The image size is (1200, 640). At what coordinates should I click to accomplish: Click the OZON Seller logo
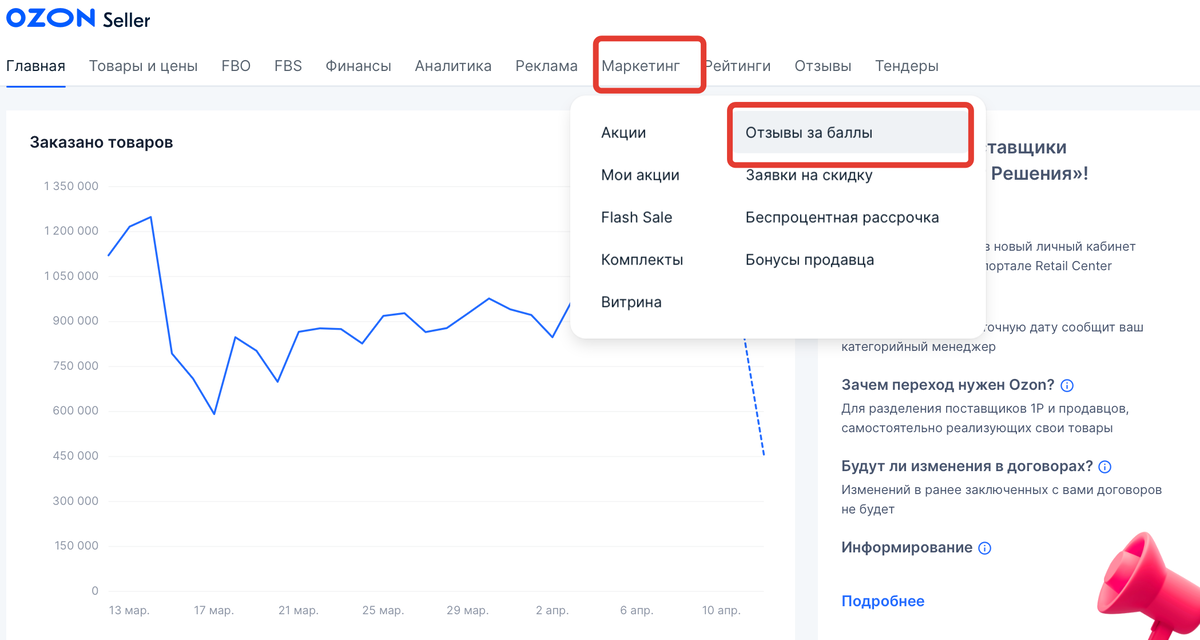pyautogui.click(x=79, y=19)
